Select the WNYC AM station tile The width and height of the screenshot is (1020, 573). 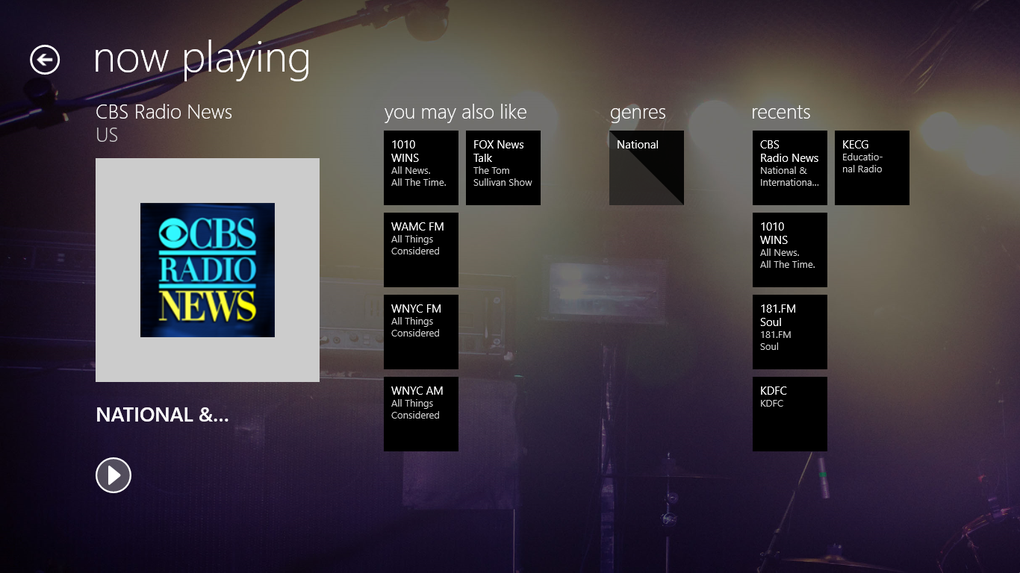[421, 414]
